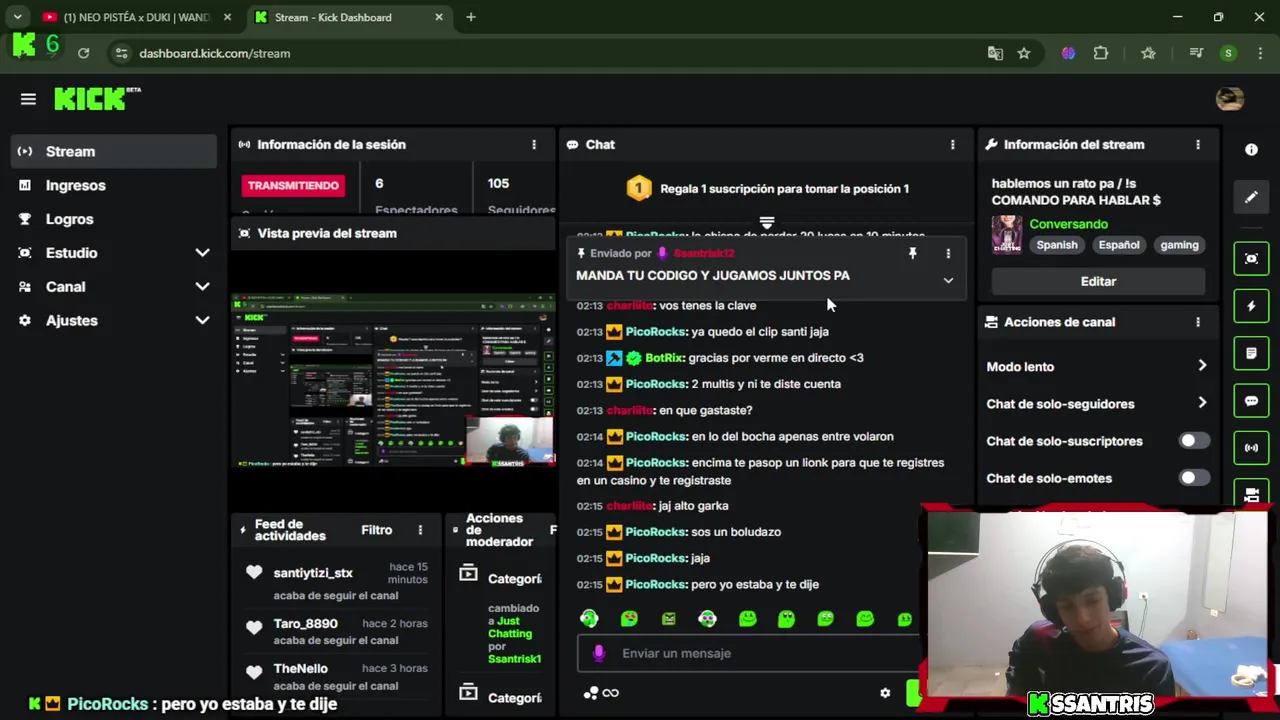Open pinned message three-dot menu
Image resolution: width=1280 pixels, height=720 pixels.
(948, 254)
